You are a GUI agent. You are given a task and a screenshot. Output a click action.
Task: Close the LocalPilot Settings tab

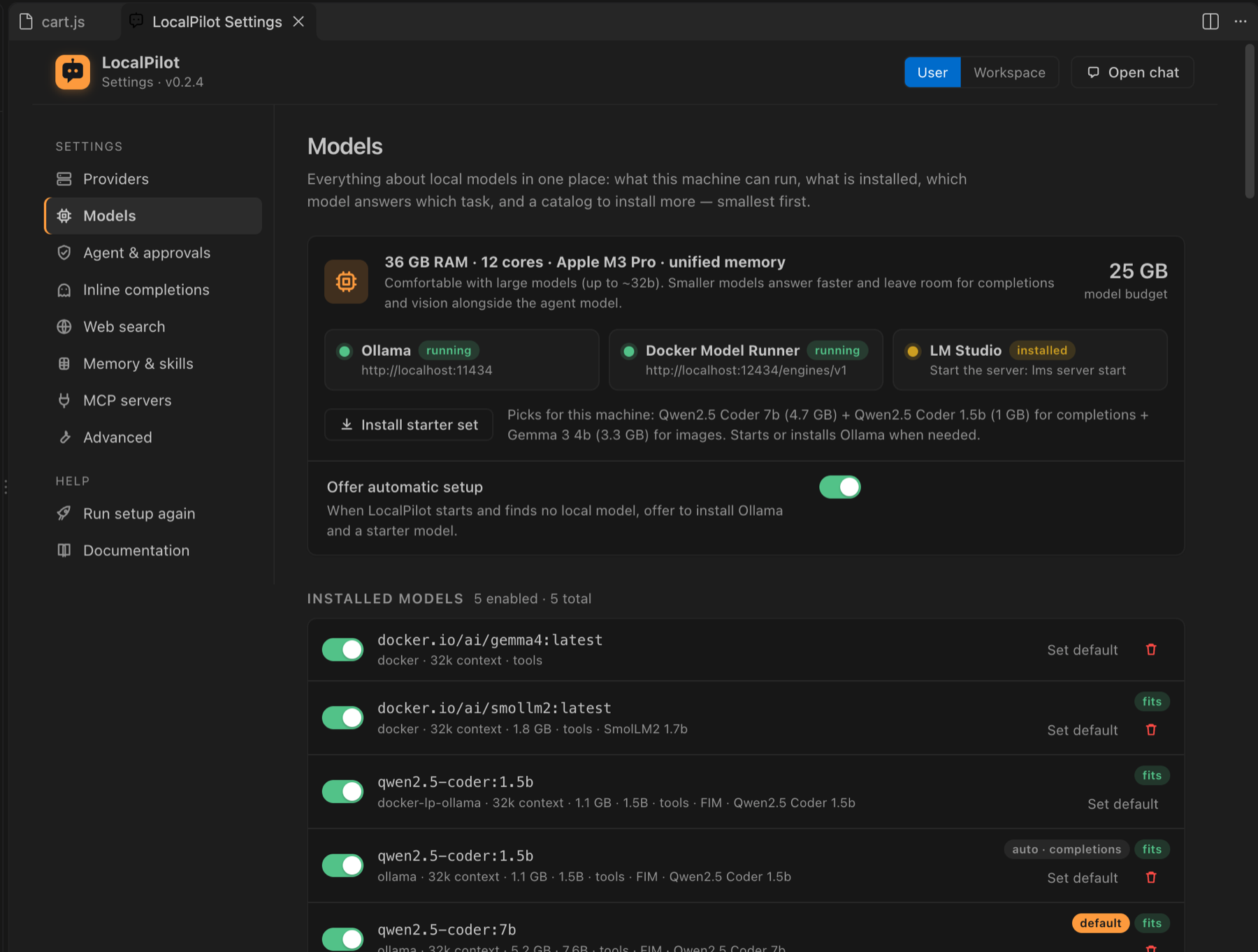299,22
